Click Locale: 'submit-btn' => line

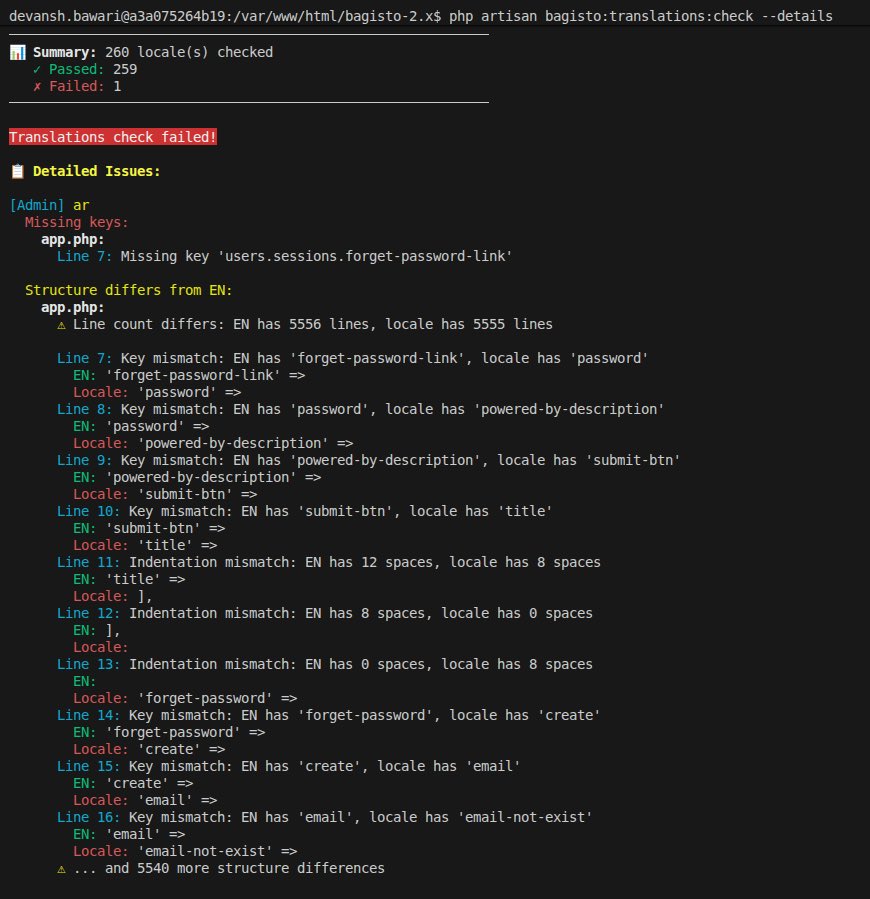165,495
